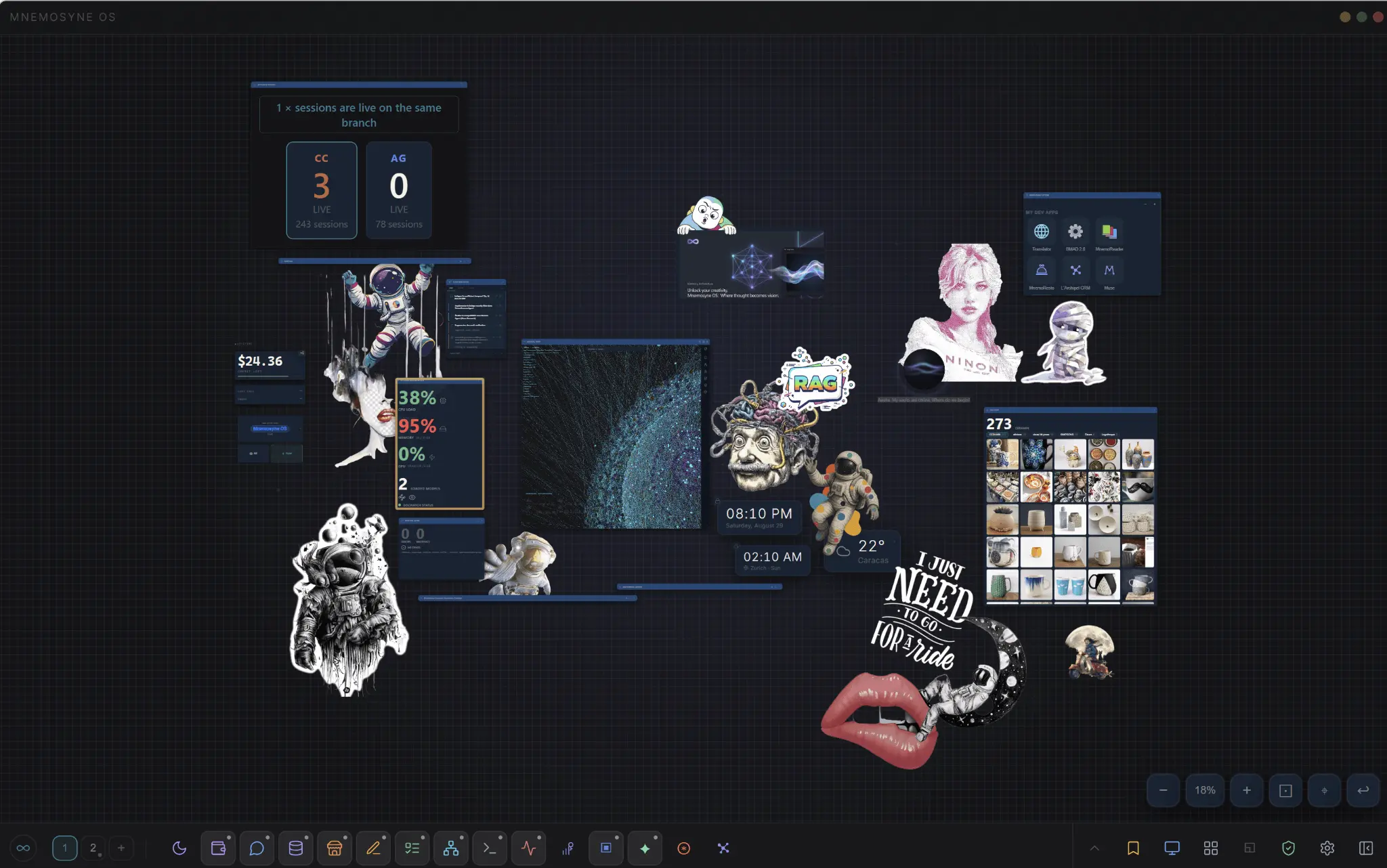Screen dimensions: 1387x868
Task: Zoom out the canvas with minus button
Action: (1164, 790)
